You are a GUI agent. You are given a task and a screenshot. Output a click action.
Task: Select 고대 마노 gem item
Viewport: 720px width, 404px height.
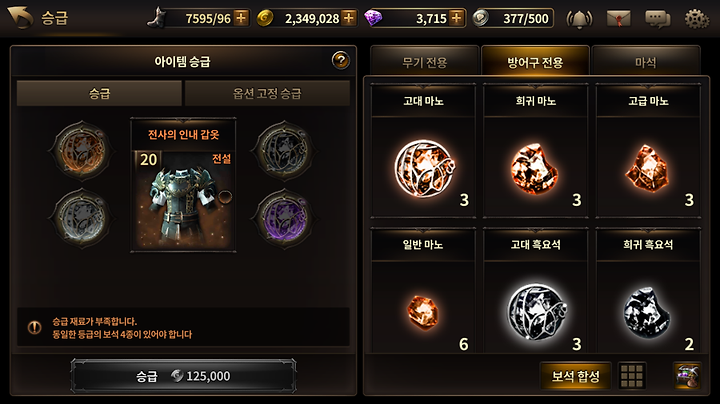point(423,152)
